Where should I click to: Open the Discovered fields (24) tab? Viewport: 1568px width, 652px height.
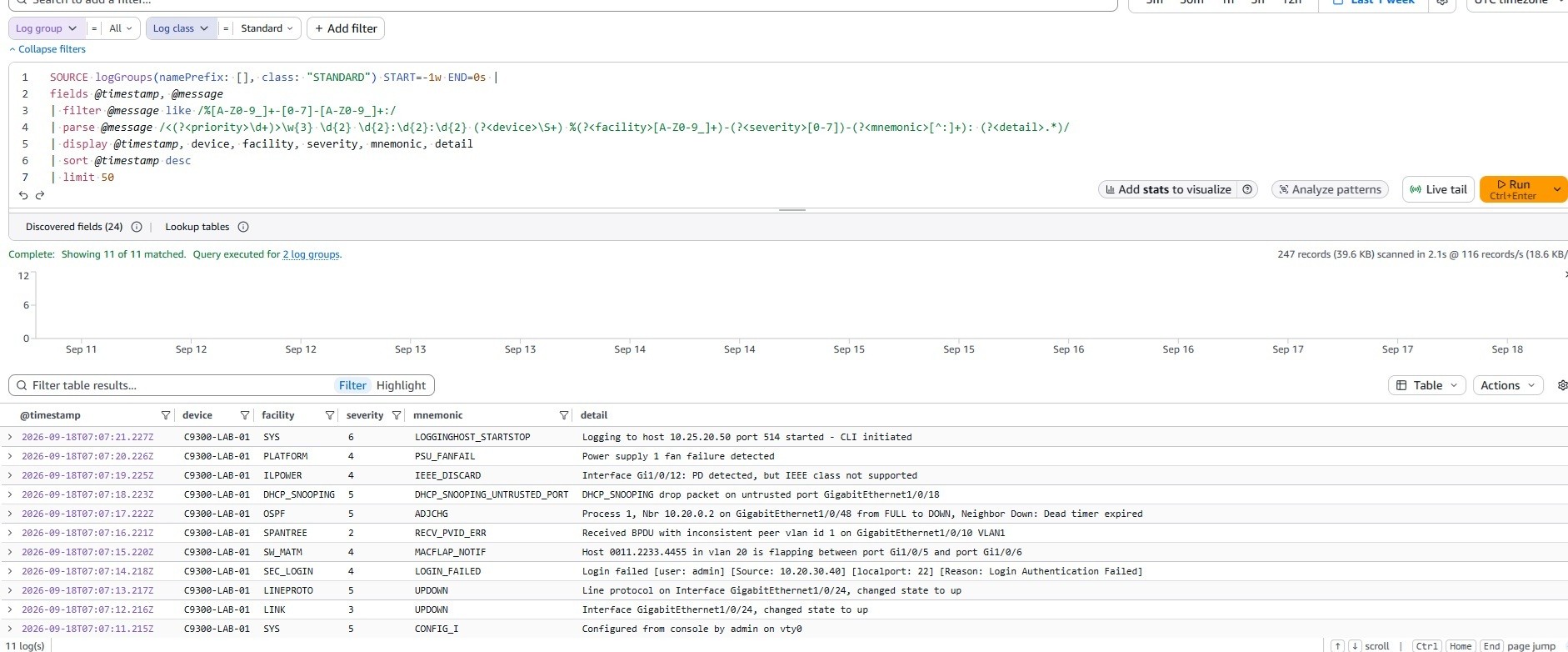(x=74, y=227)
